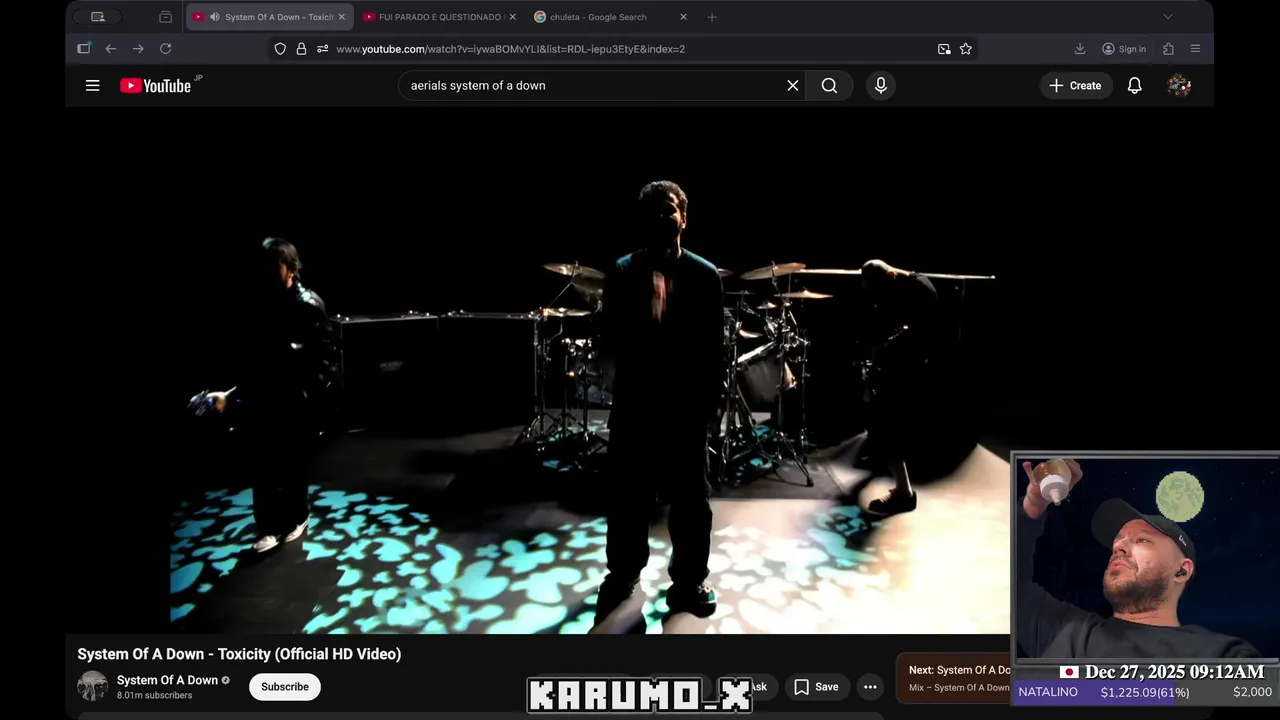Image resolution: width=1280 pixels, height=720 pixels.
Task: Open picture-in-picture icon in address bar
Action: [x=944, y=49]
